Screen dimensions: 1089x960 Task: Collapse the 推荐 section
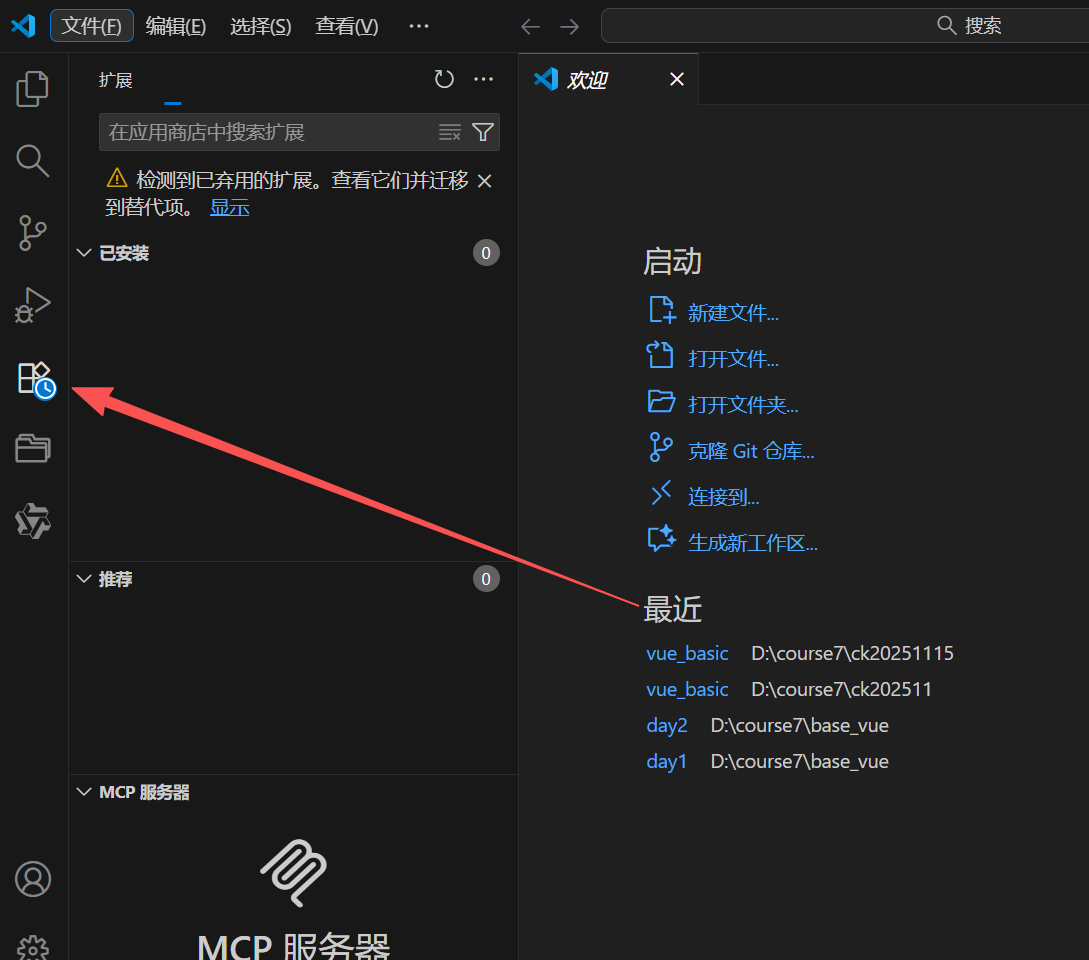(84, 579)
